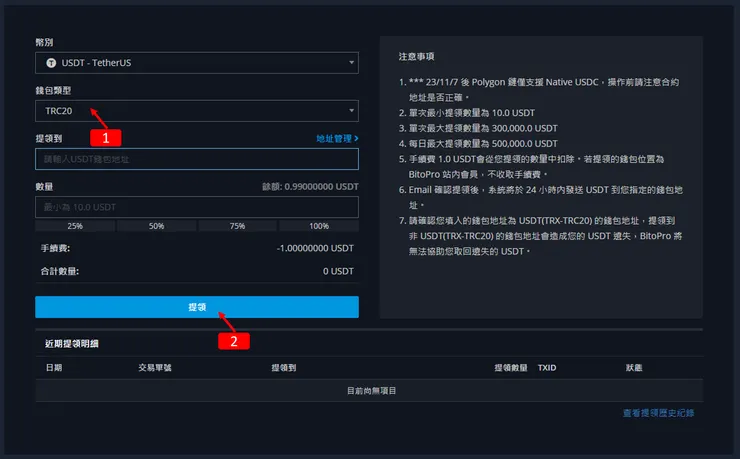Click the 提領數量 column header
Screen dimensions: 740x459
pyautogui.click(x=511, y=367)
